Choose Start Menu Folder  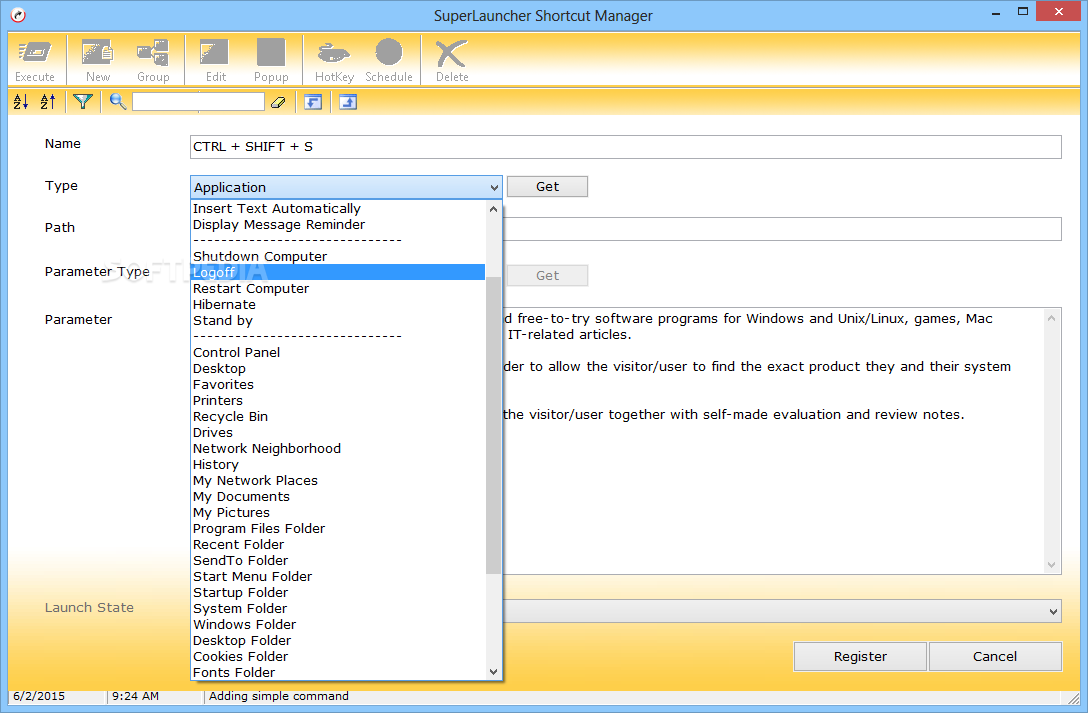tap(339, 576)
